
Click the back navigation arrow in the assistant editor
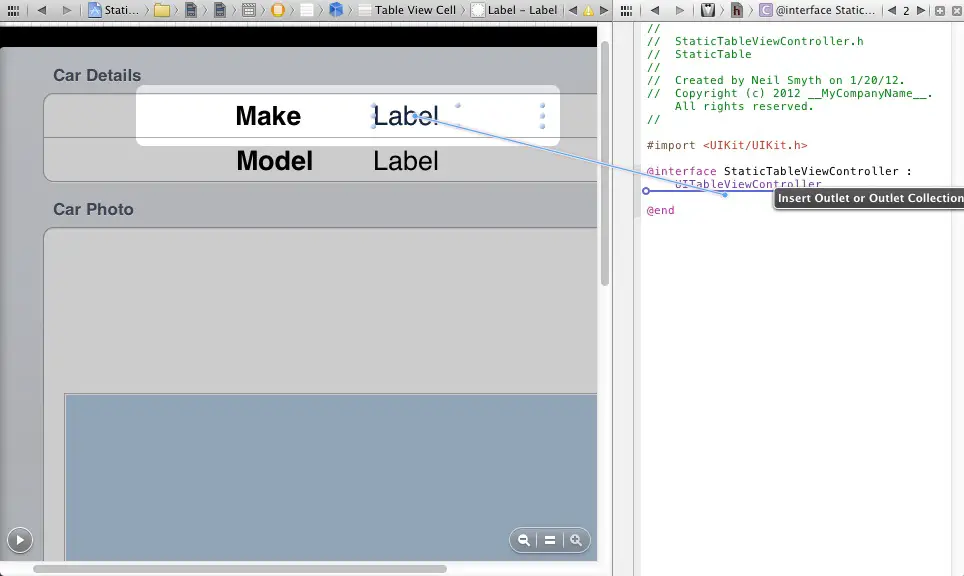coord(654,10)
